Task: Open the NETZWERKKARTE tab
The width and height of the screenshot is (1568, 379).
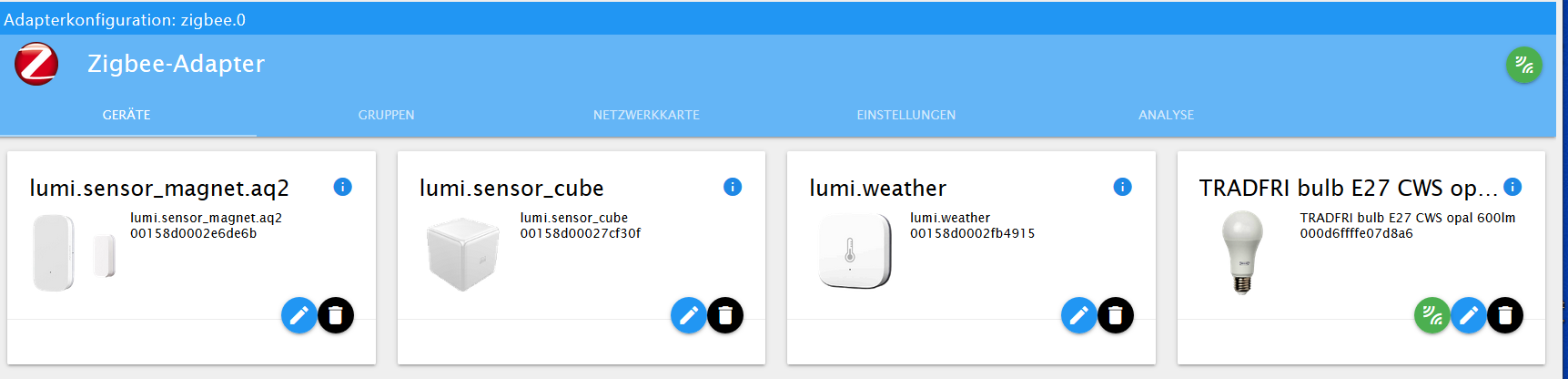Action: click(x=646, y=115)
